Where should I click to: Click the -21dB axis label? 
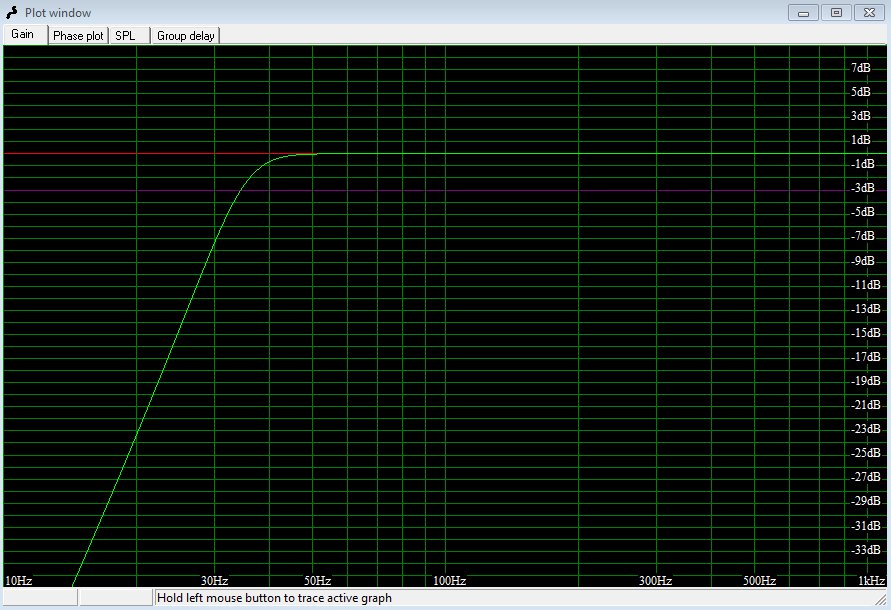coord(866,405)
